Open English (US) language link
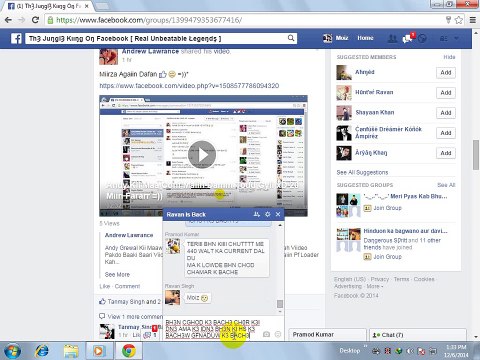The width and height of the screenshot is (480, 360). click(x=350, y=279)
